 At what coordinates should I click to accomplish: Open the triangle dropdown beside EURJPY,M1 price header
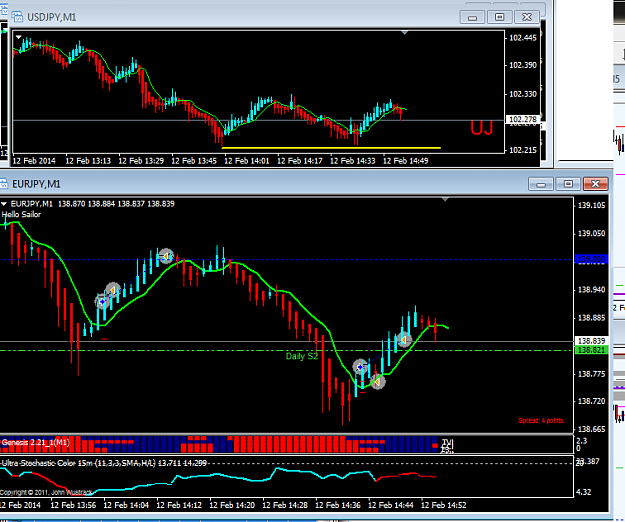(4, 204)
